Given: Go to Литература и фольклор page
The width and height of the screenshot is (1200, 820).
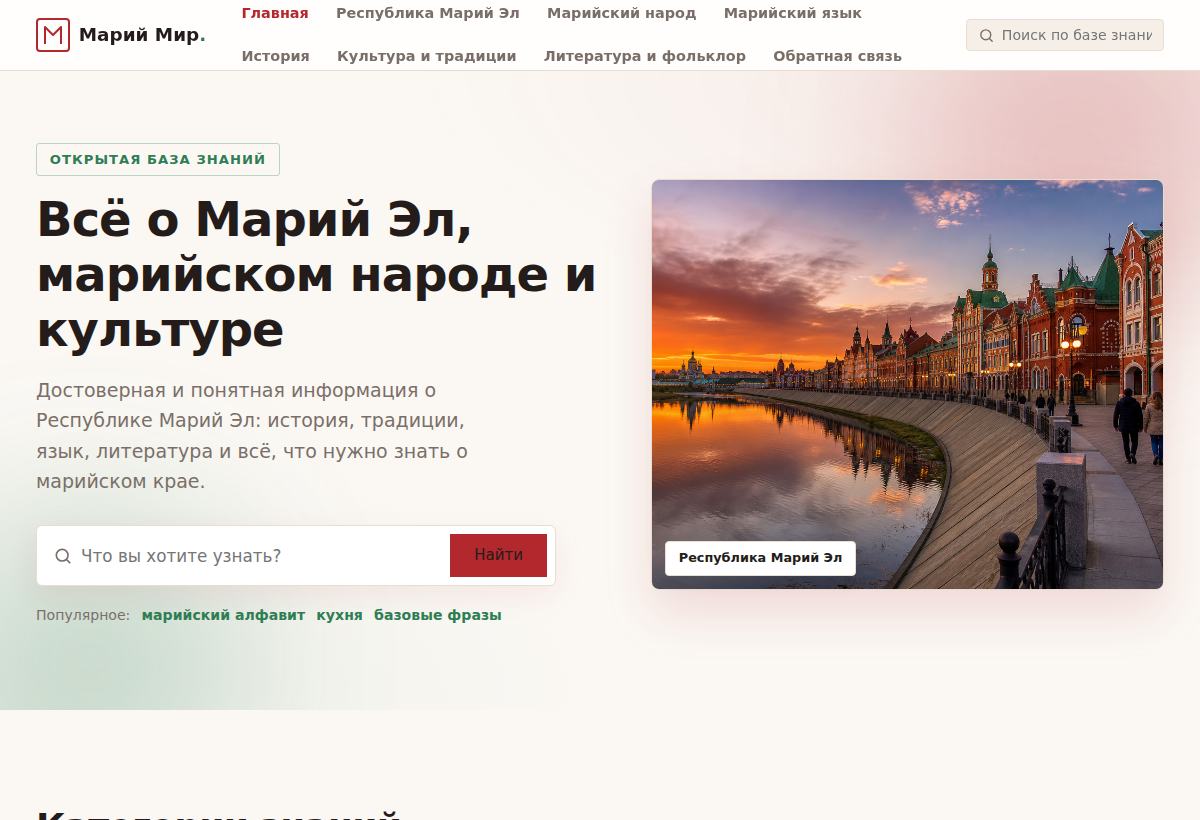Looking at the screenshot, I should tap(645, 56).
